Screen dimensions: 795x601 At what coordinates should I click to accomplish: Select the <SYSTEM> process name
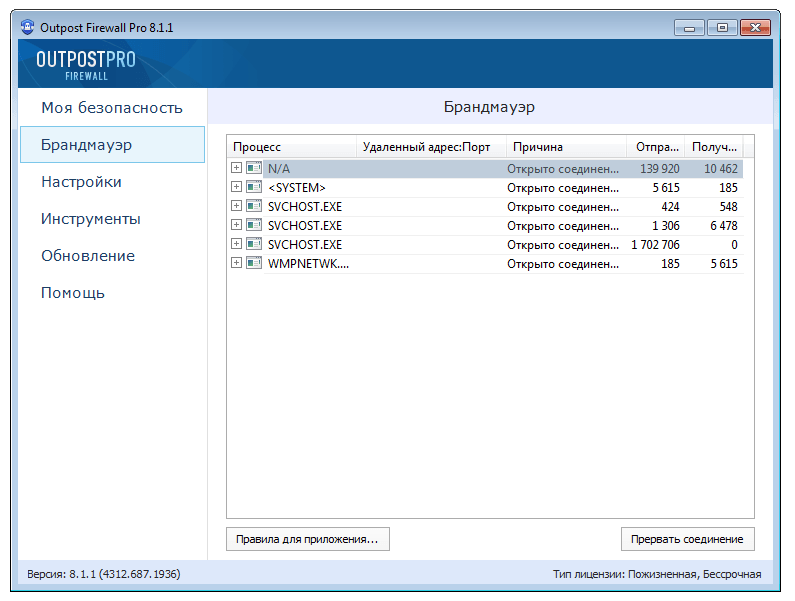(297, 188)
